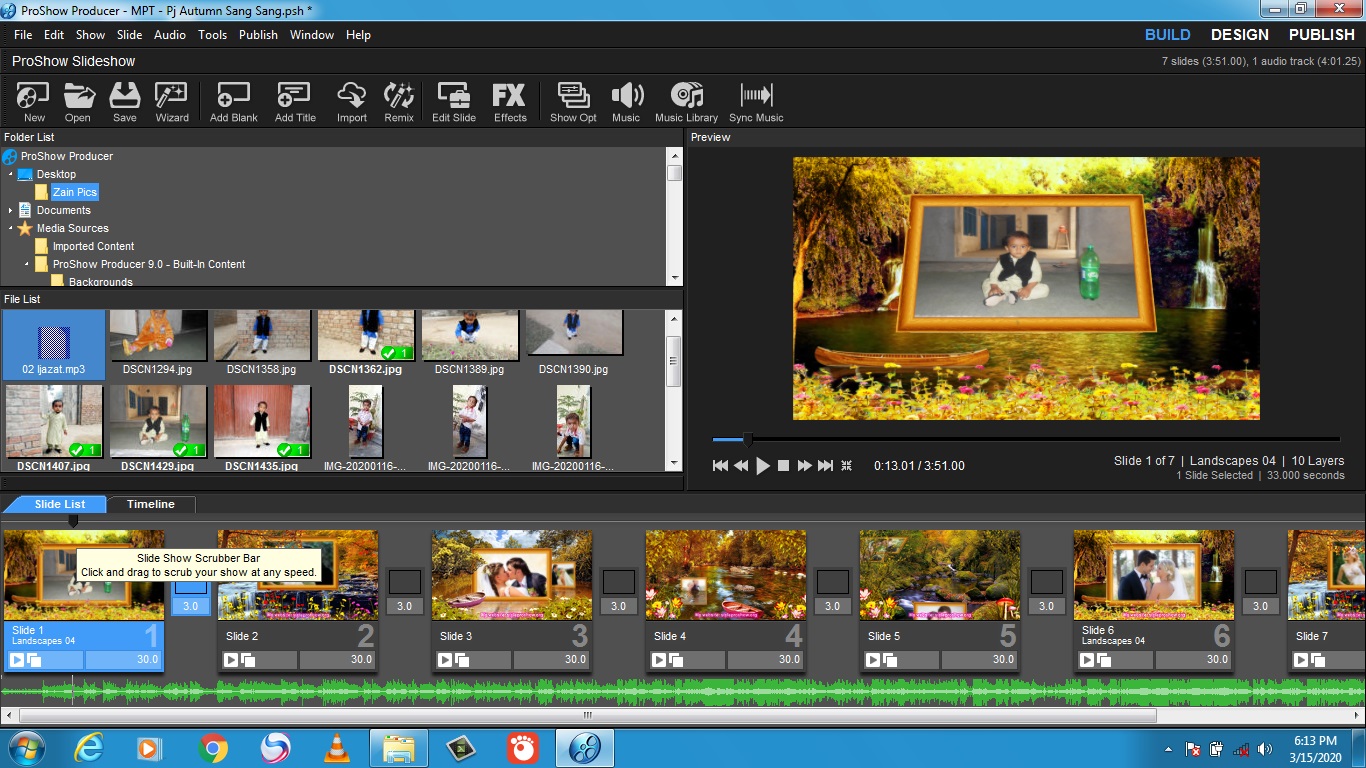Screen dimensions: 1366x768
Task: Select the 02 Ijazat.mp3 file
Action: pos(54,344)
